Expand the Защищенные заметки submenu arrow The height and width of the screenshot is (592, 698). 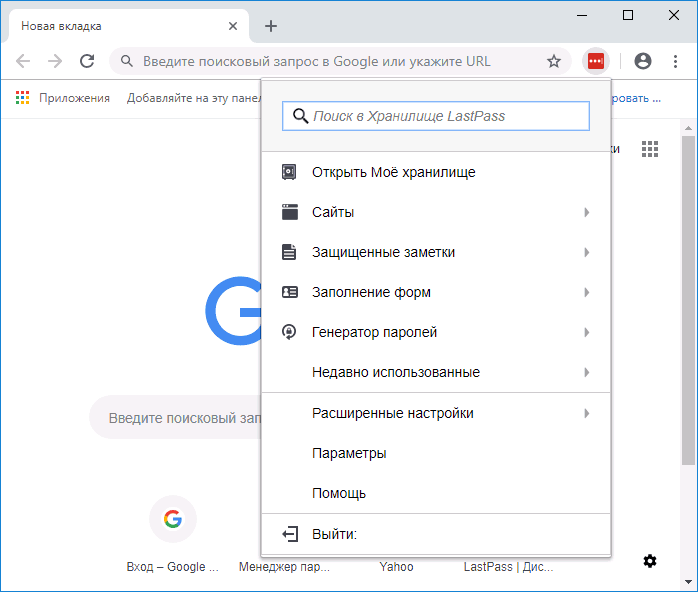(x=587, y=252)
